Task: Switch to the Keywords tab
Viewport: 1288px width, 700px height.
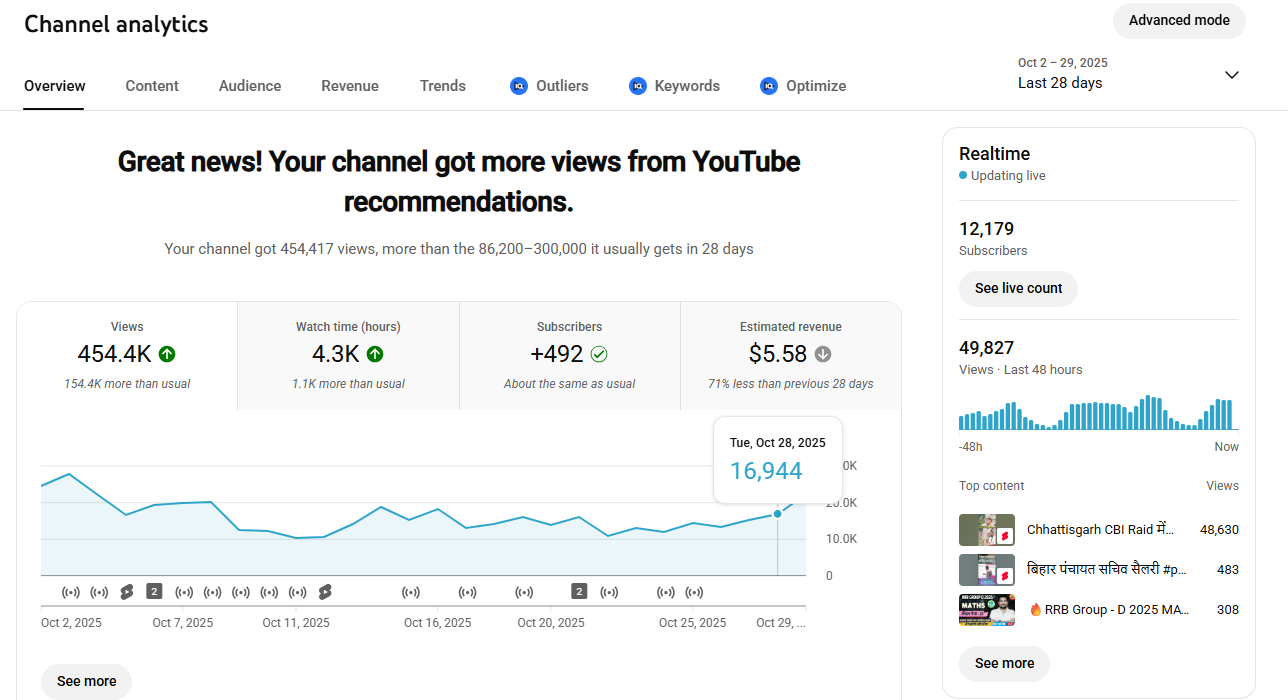Action: click(674, 86)
